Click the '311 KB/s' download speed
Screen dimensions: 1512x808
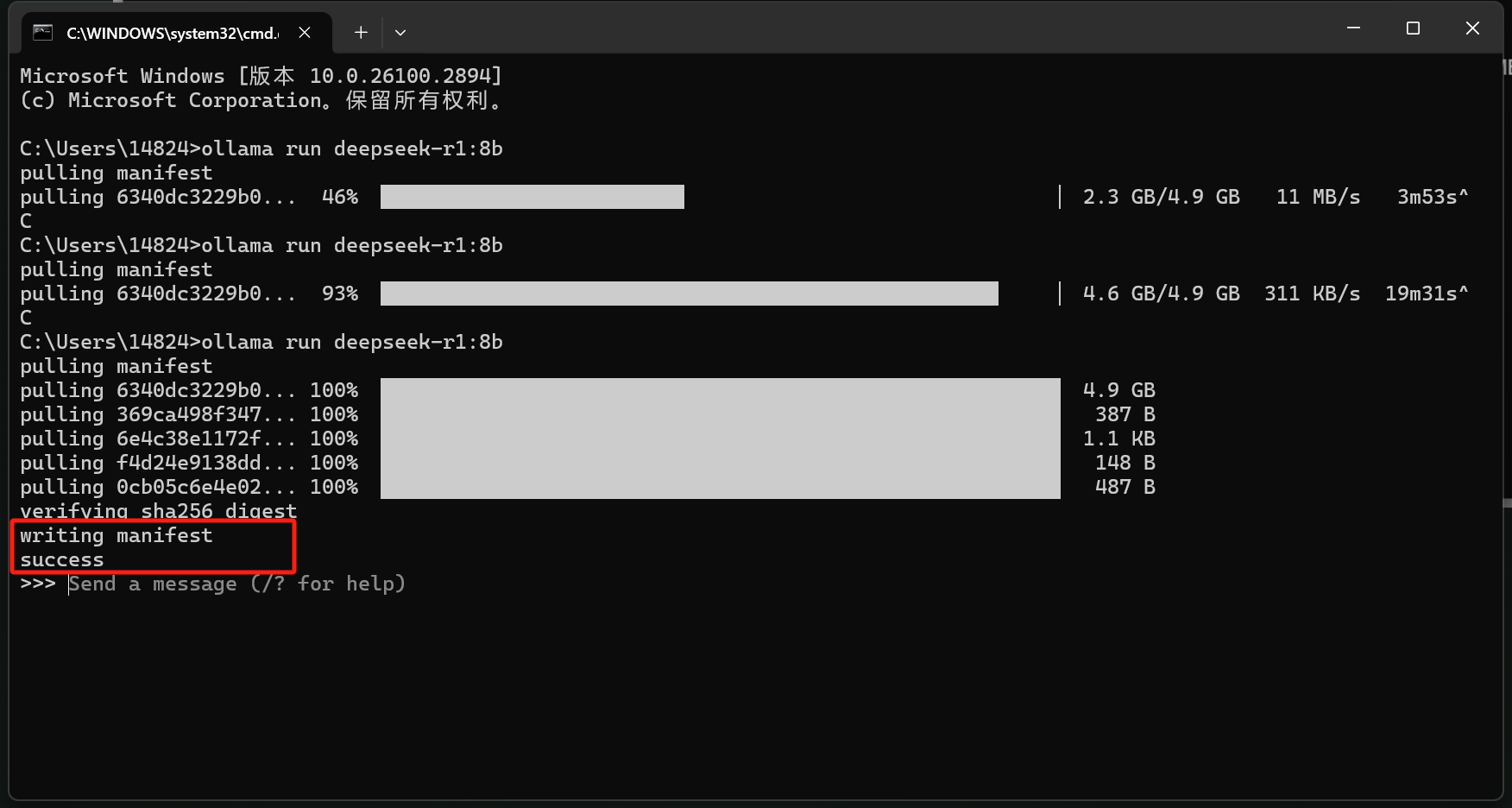(x=1312, y=294)
